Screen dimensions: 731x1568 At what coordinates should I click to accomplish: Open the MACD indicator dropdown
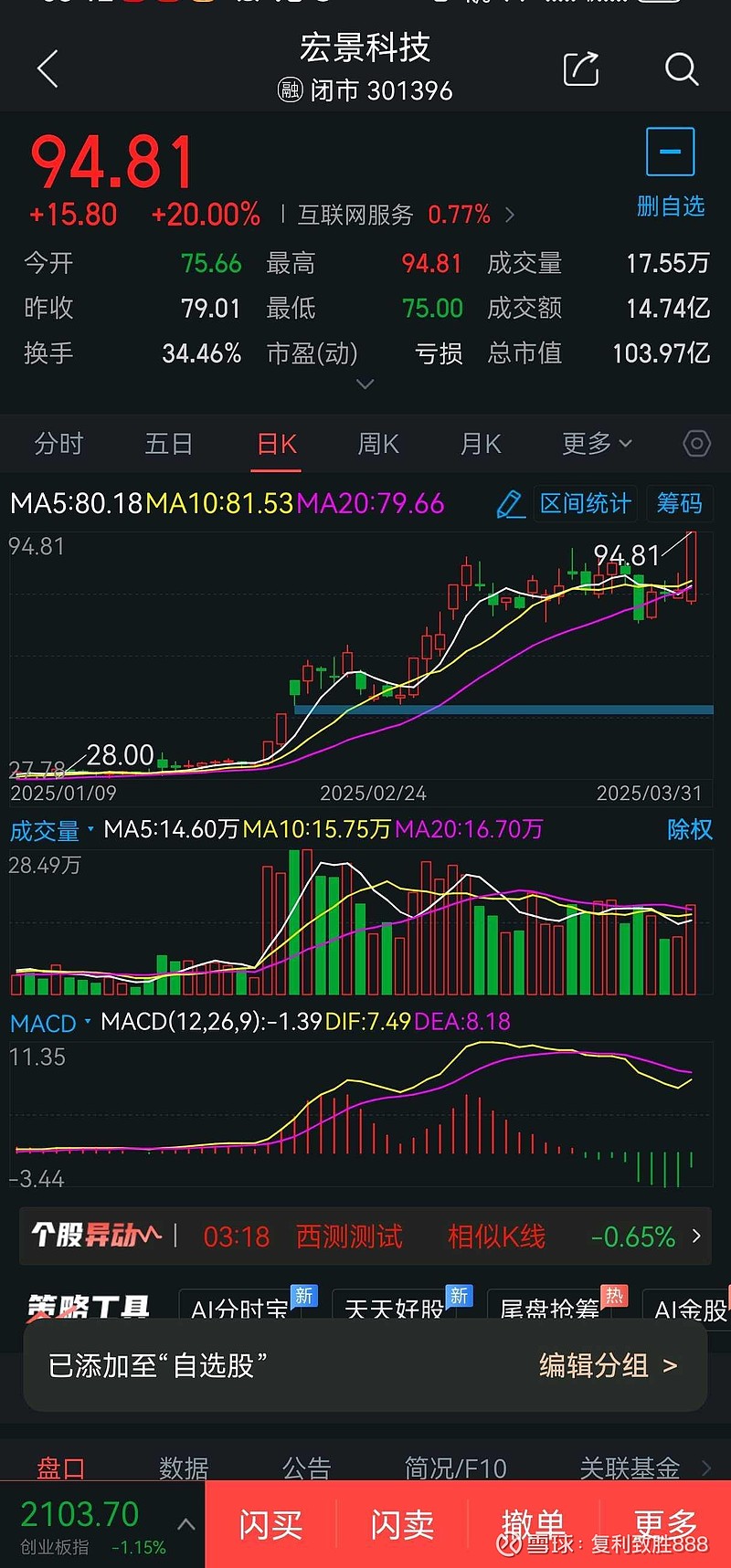50,1023
